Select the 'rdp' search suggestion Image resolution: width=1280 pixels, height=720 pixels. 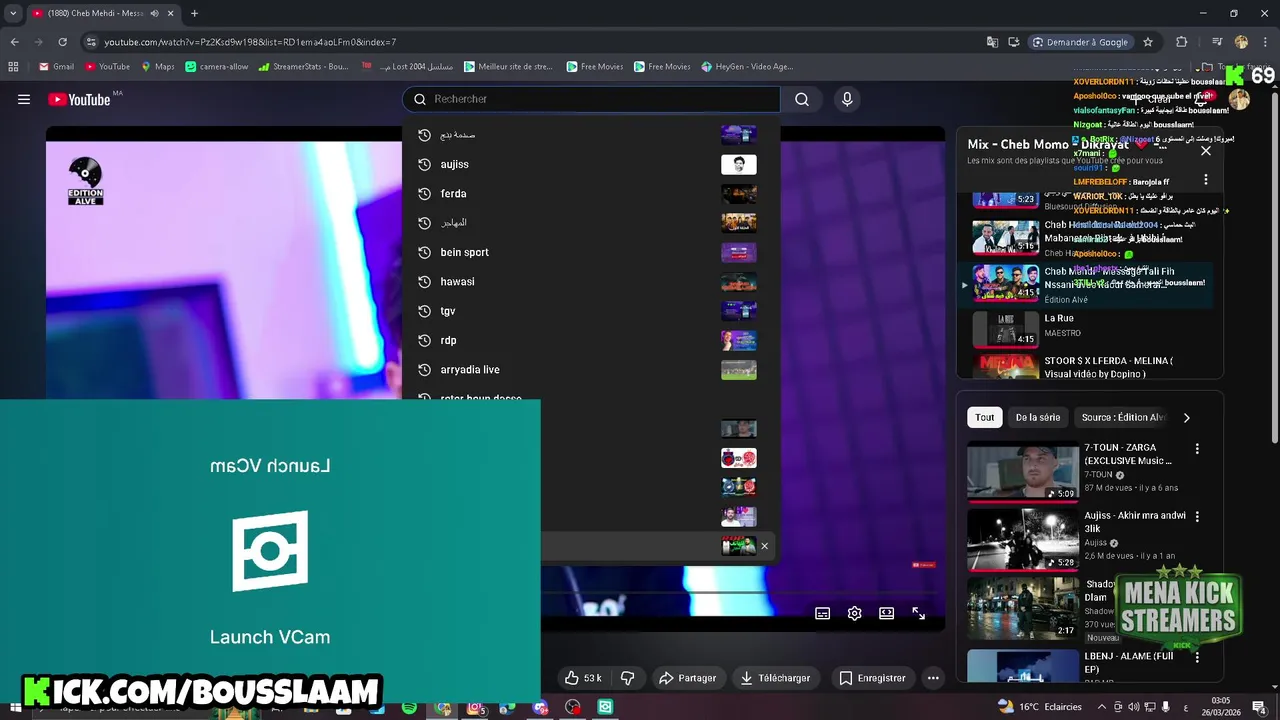coord(590,340)
